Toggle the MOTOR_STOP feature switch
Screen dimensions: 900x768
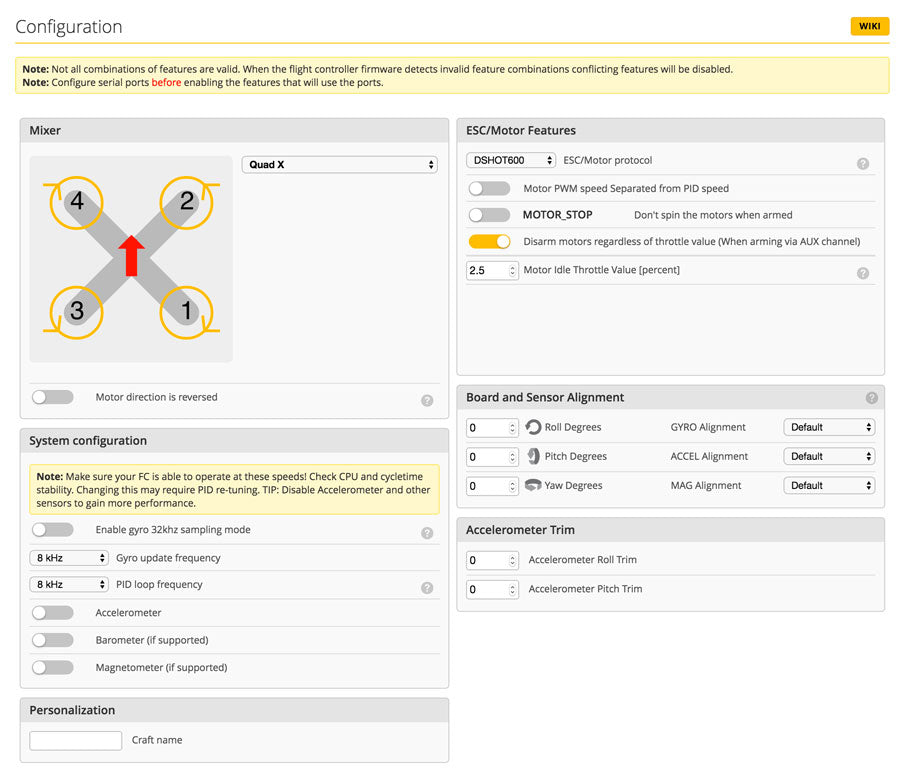[x=489, y=215]
